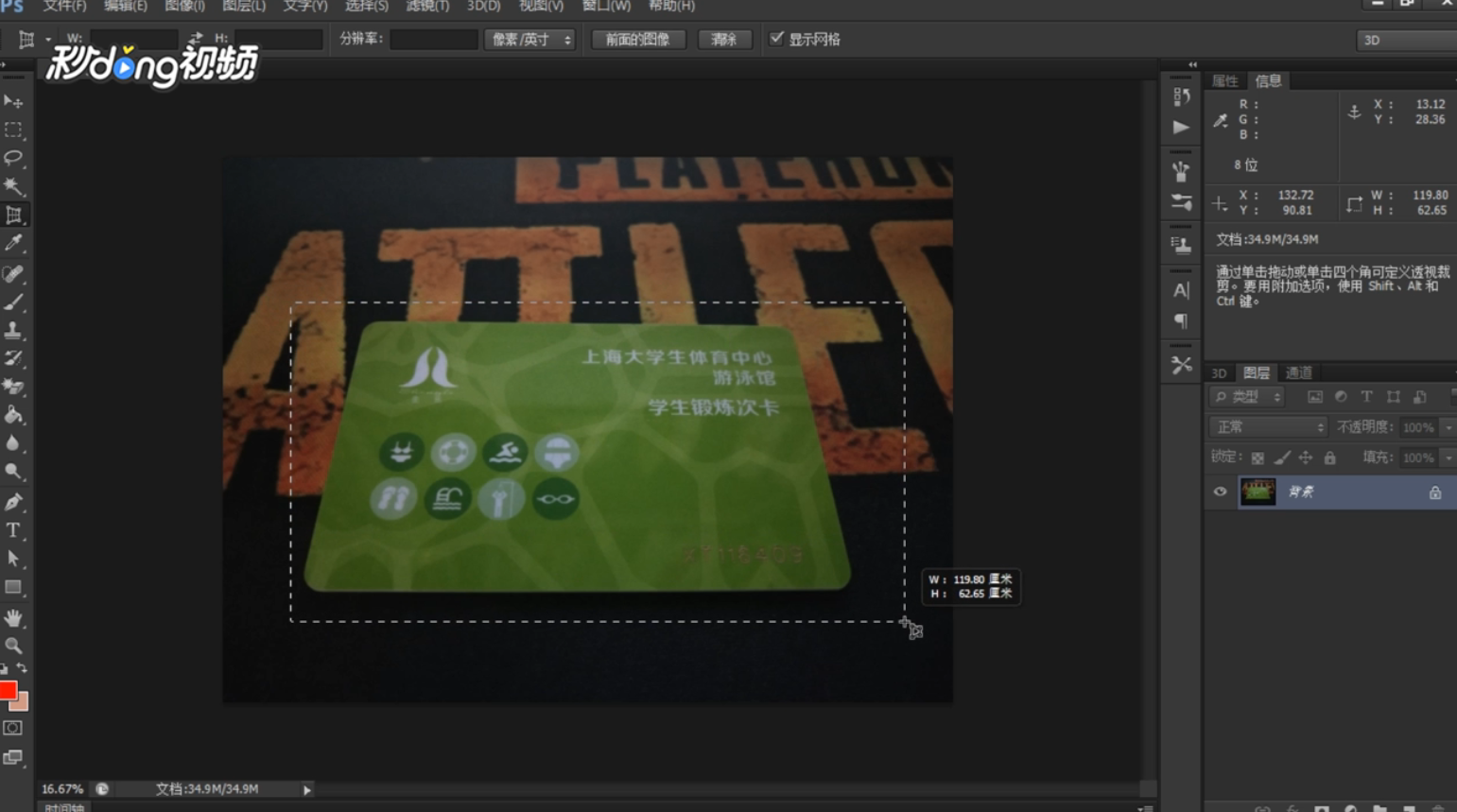Select the Healing Brush tool
Viewport: 1457px width, 812px height.
[13, 273]
